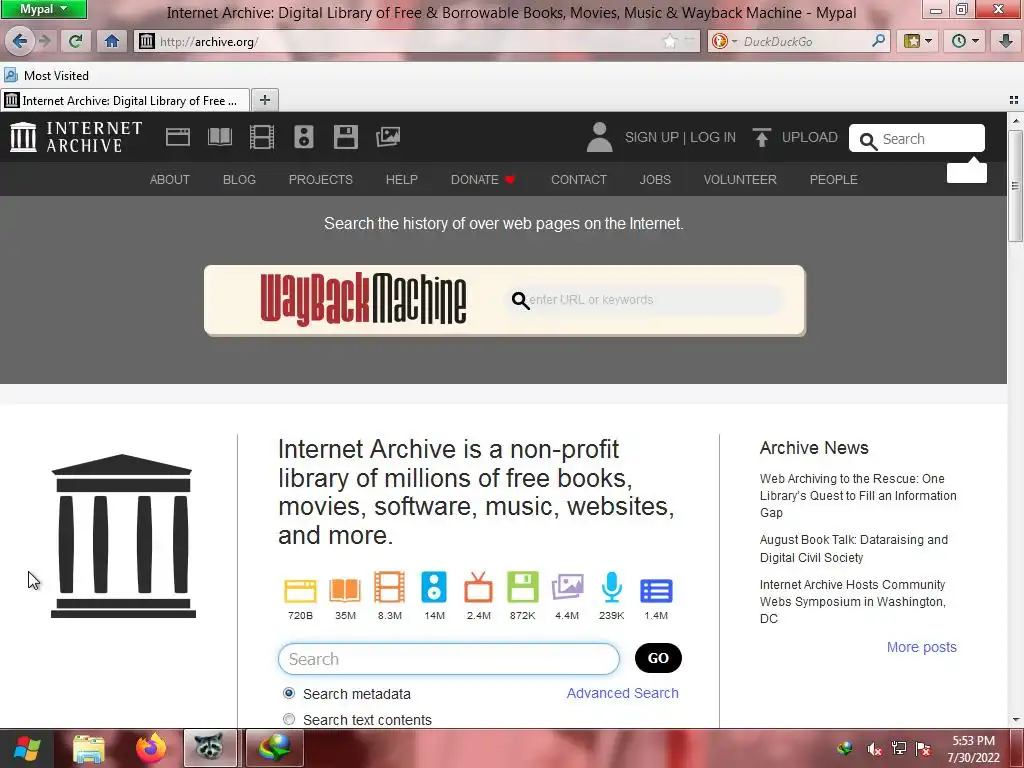Select Search metadata radio button

[289, 693]
